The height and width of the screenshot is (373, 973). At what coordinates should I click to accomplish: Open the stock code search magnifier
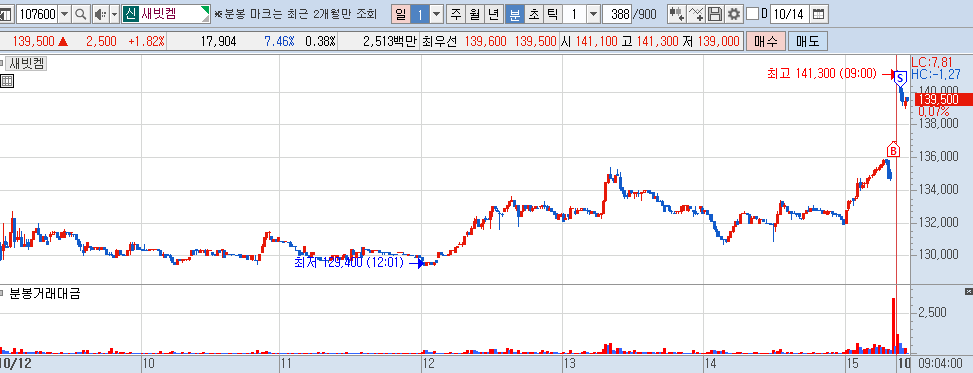[x=81, y=14]
